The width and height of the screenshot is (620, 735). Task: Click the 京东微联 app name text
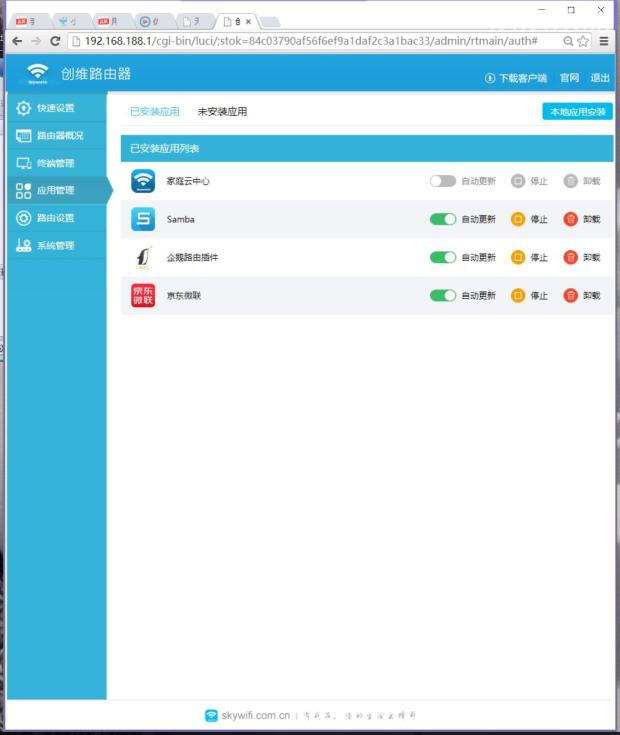tap(184, 295)
